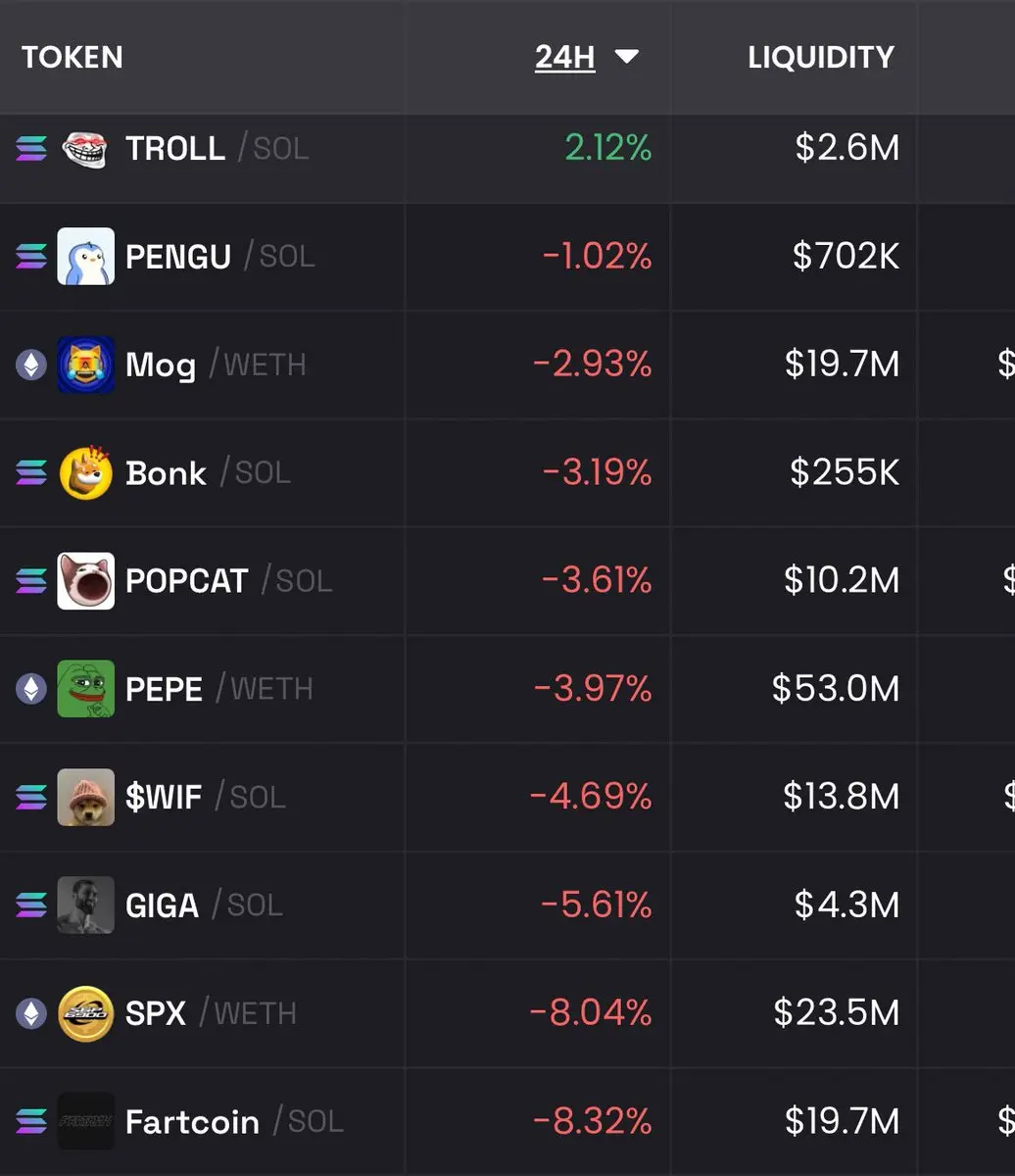Open the $WIF dog-with-hat icon
Image resolution: width=1015 pixels, height=1176 pixels.
point(85,797)
